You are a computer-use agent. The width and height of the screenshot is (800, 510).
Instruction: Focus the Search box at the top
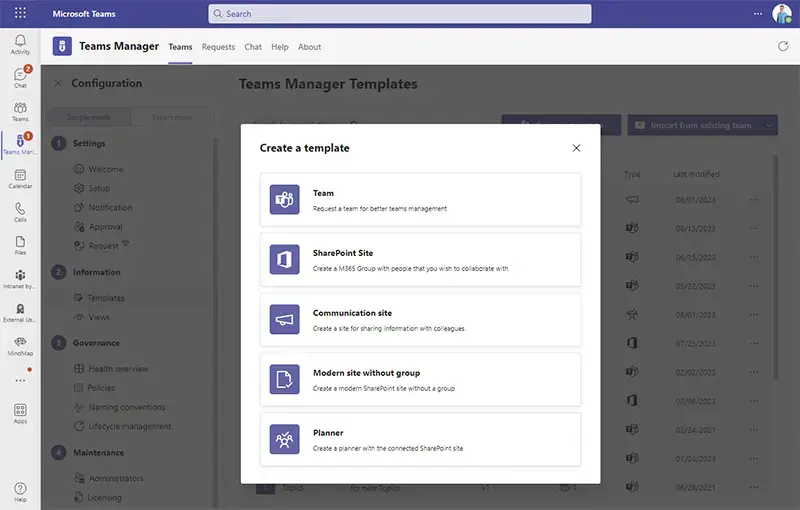click(399, 14)
